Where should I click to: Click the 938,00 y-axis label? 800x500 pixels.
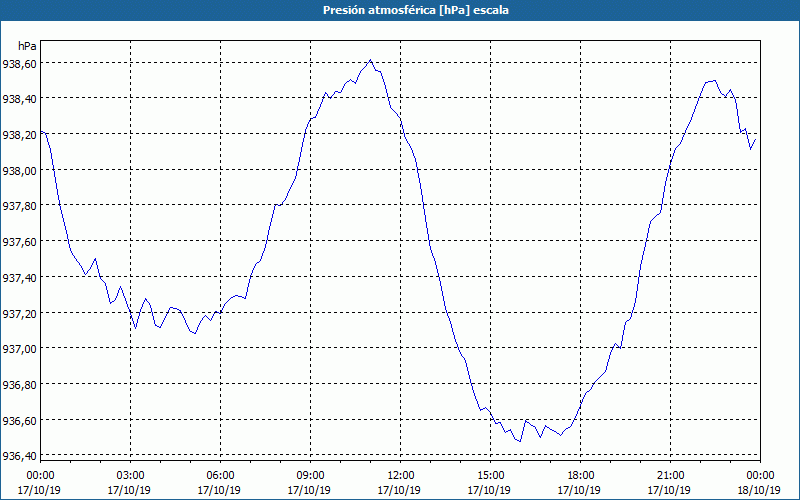click(x=19, y=171)
